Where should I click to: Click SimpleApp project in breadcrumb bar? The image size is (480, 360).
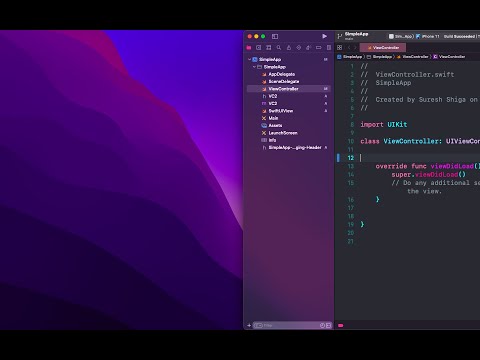click(350, 57)
